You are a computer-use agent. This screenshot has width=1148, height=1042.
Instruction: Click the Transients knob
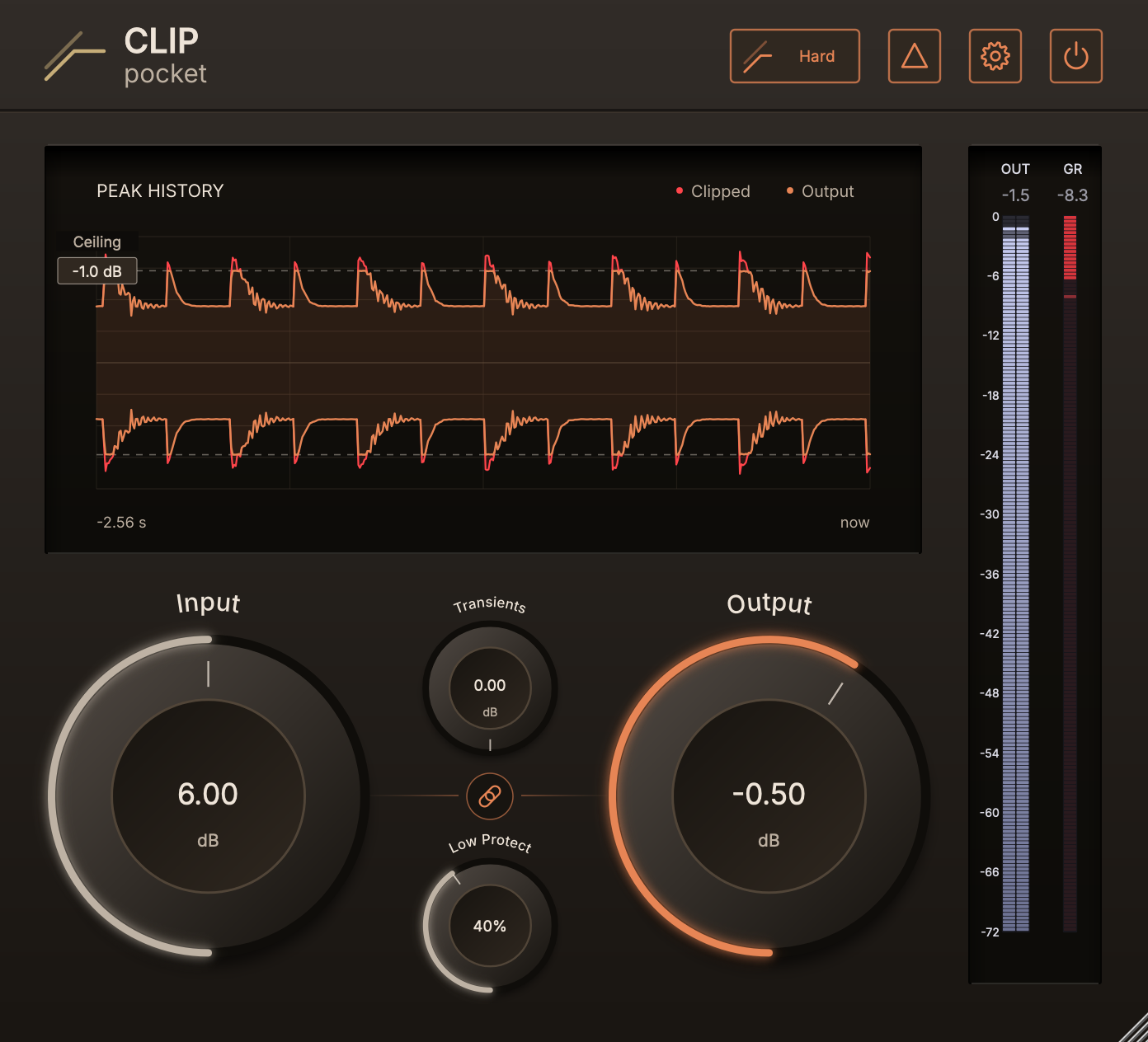[x=490, y=688]
